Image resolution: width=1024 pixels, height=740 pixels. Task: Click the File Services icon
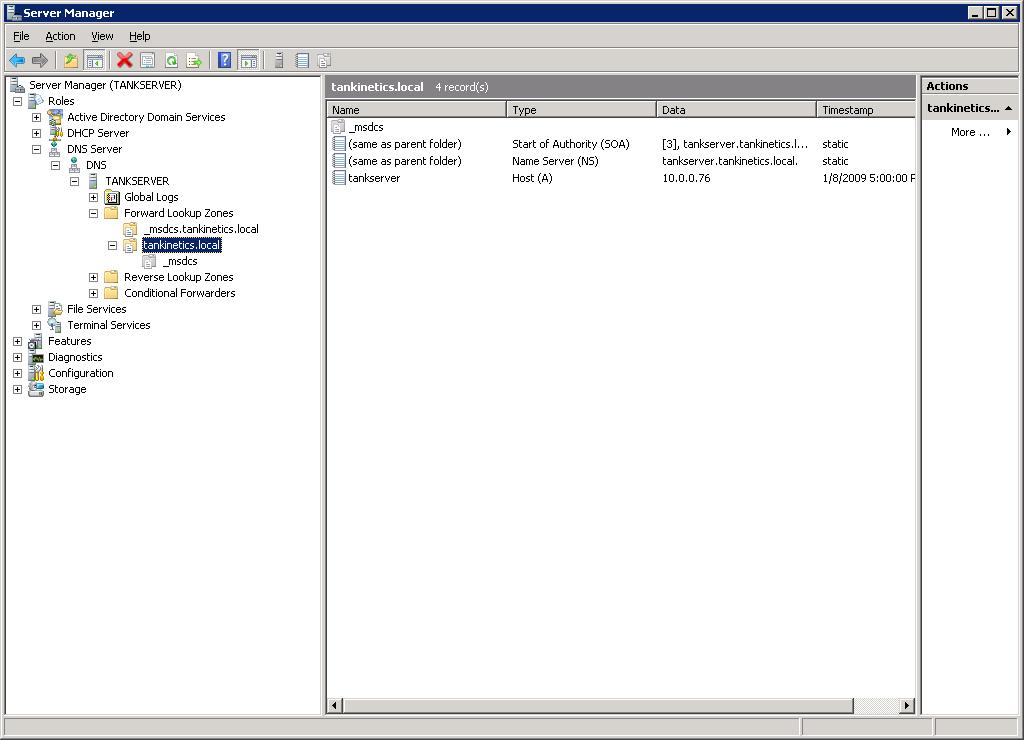pos(55,309)
